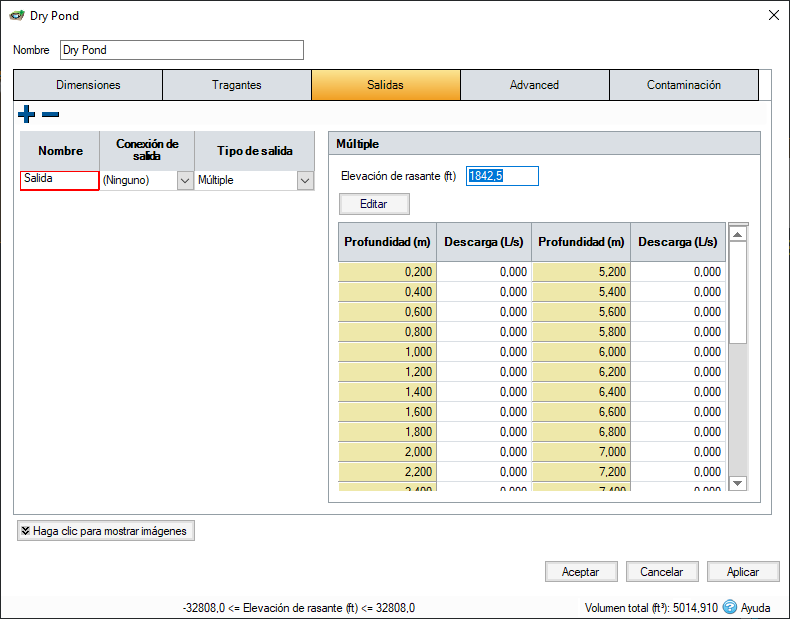
Task: Select the Profundidad cell 1,800
Action: (x=387, y=432)
